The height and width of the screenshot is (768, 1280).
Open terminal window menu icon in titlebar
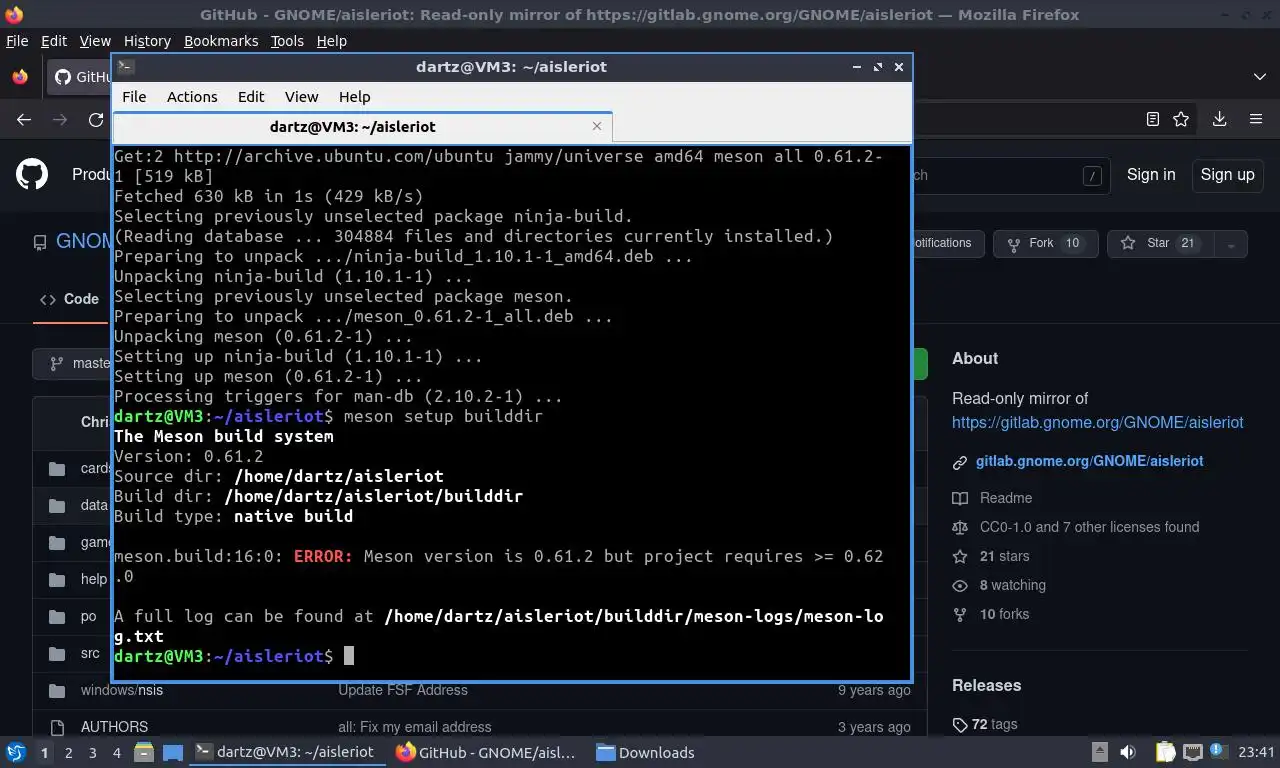point(125,67)
